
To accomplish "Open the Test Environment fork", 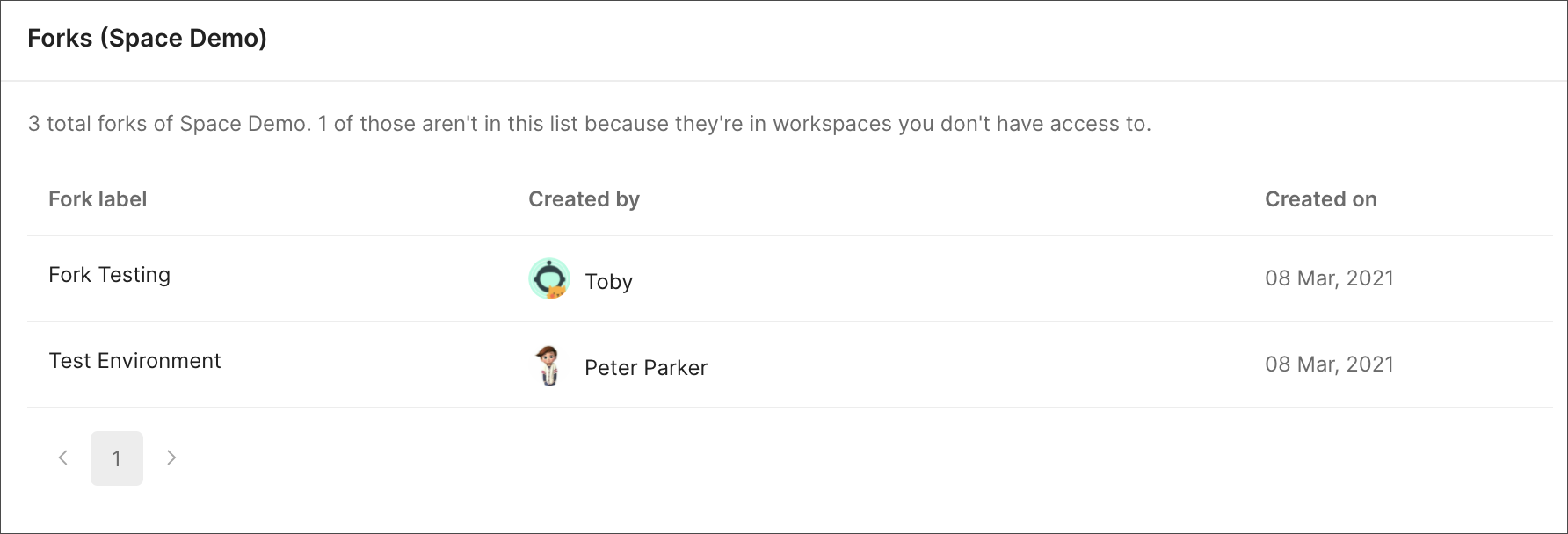I will pyautogui.click(x=134, y=361).
